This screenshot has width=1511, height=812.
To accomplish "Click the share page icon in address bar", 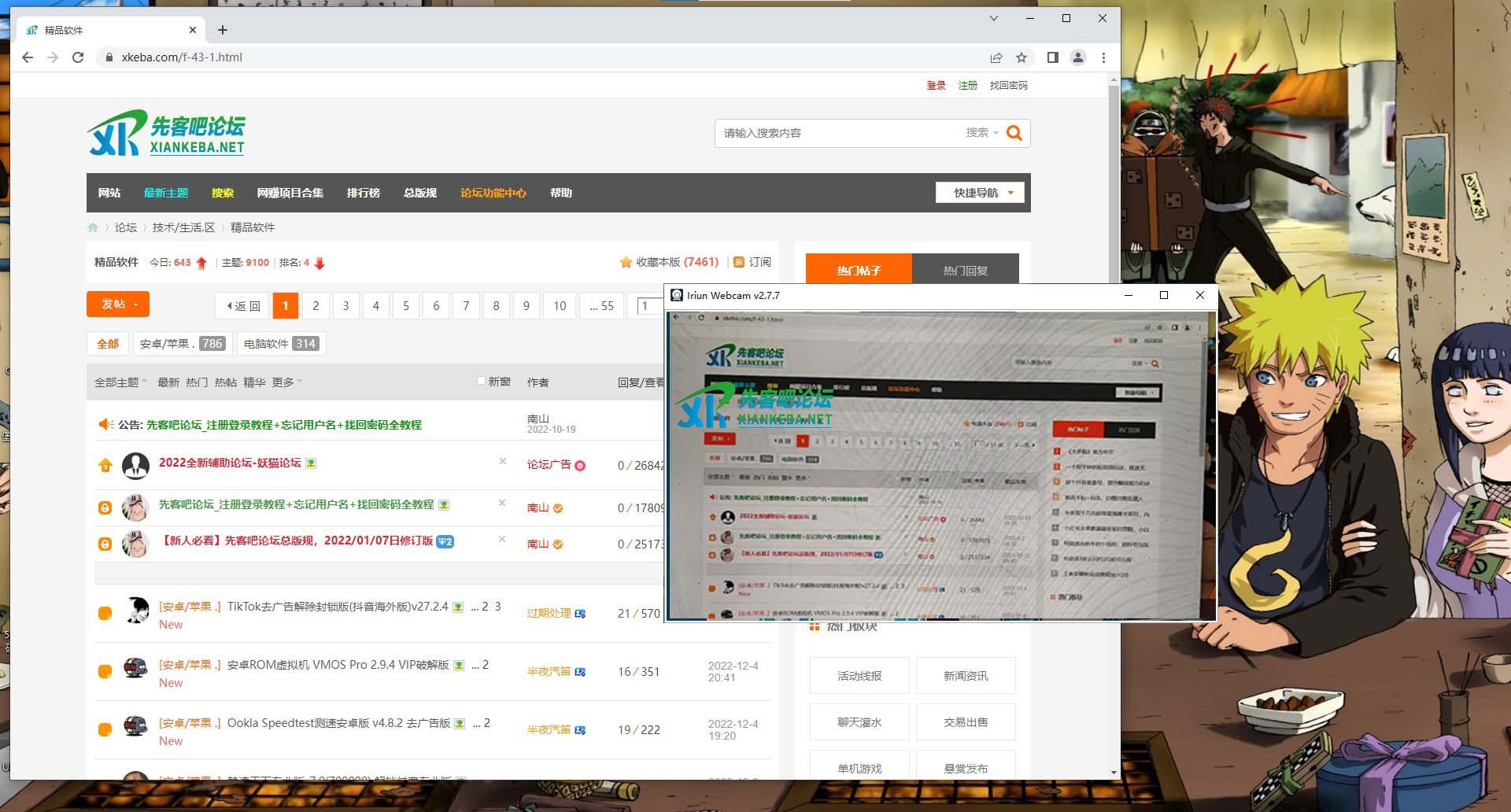I will coord(996,57).
